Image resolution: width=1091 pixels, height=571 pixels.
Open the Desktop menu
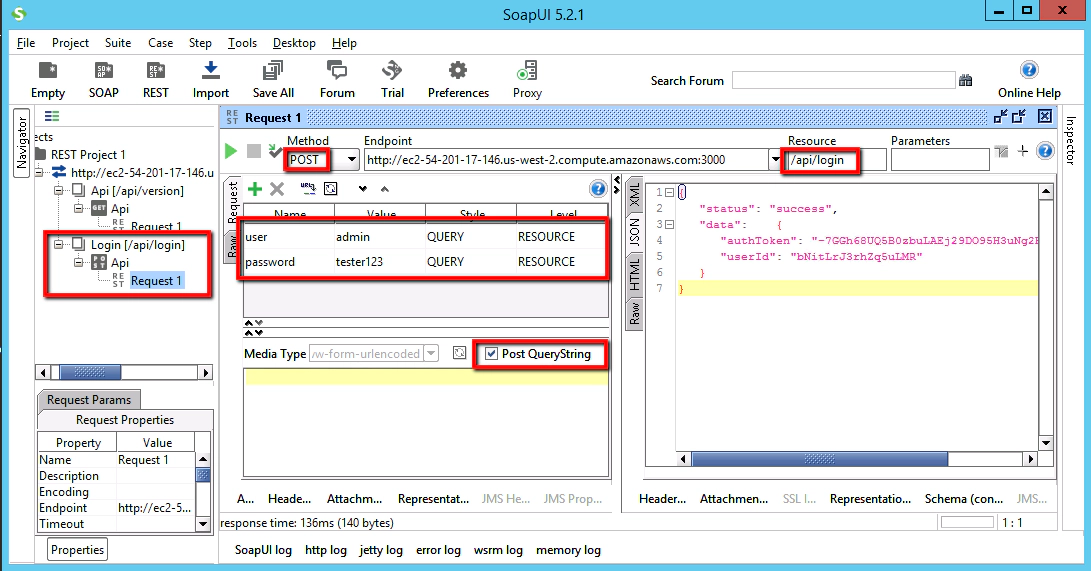(294, 42)
